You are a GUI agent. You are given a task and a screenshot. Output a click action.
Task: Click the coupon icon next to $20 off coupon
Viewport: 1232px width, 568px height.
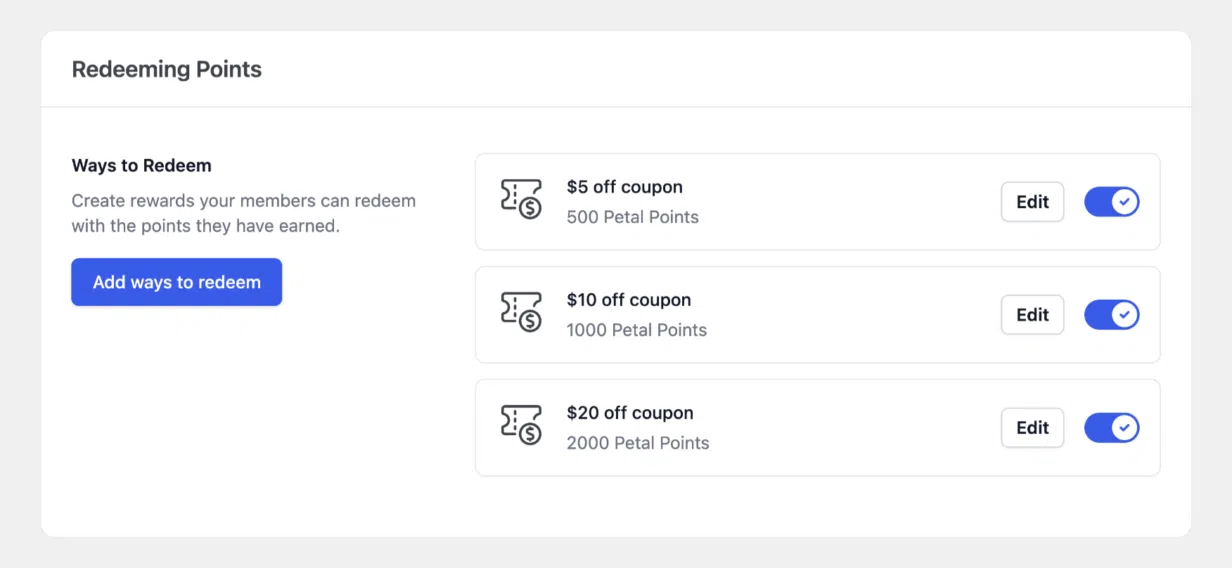coord(521,426)
